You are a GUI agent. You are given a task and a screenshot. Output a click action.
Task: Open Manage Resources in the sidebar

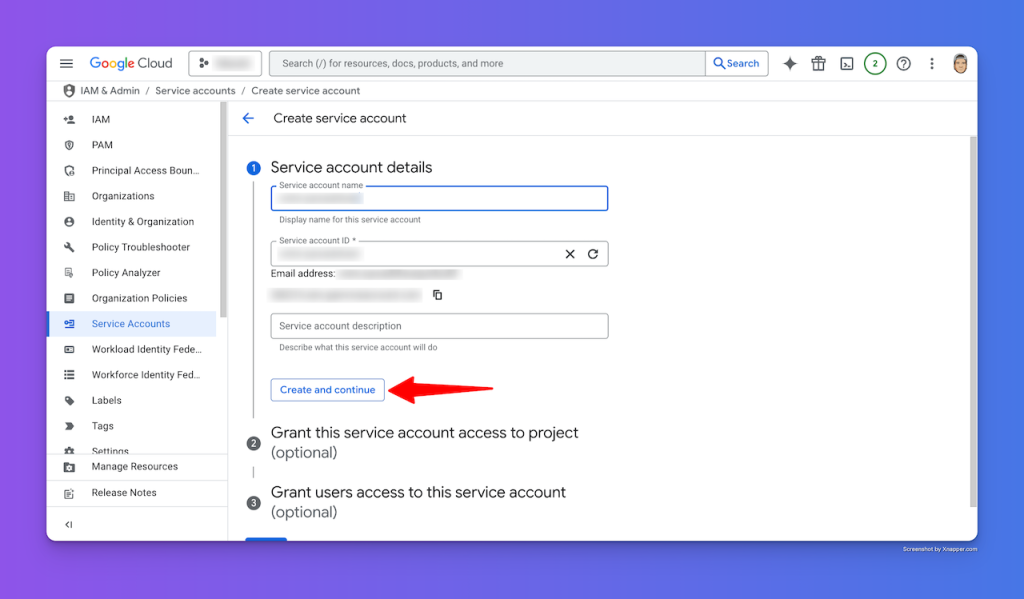coord(137,467)
